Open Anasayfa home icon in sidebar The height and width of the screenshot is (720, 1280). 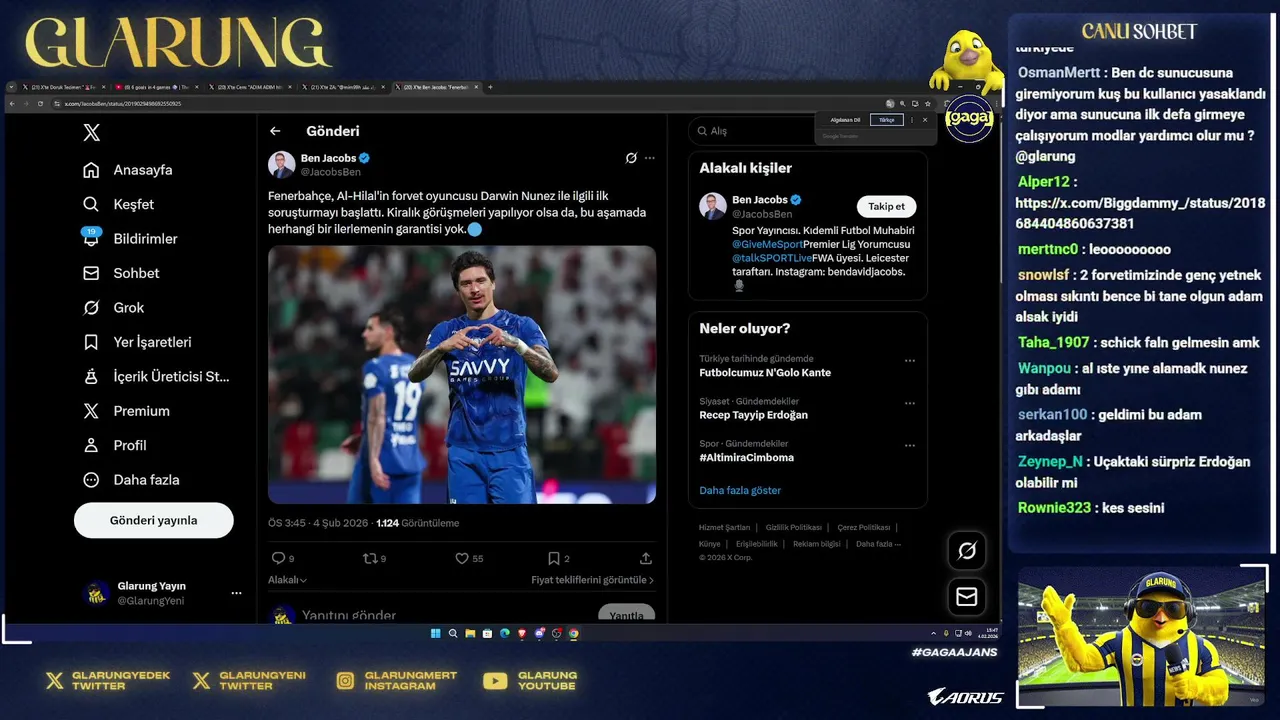tap(91, 170)
